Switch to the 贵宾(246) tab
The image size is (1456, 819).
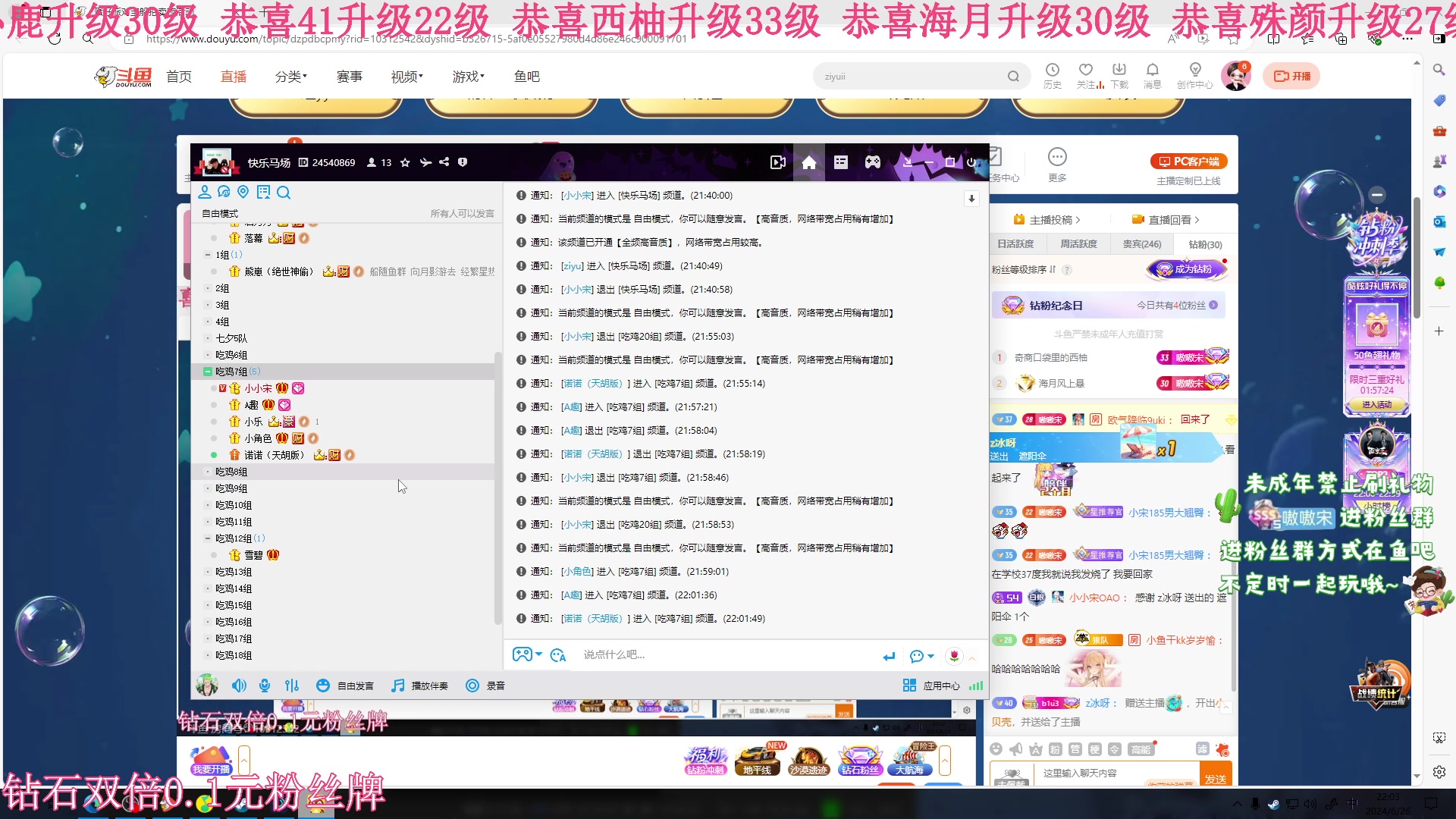[x=1144, y=244]
